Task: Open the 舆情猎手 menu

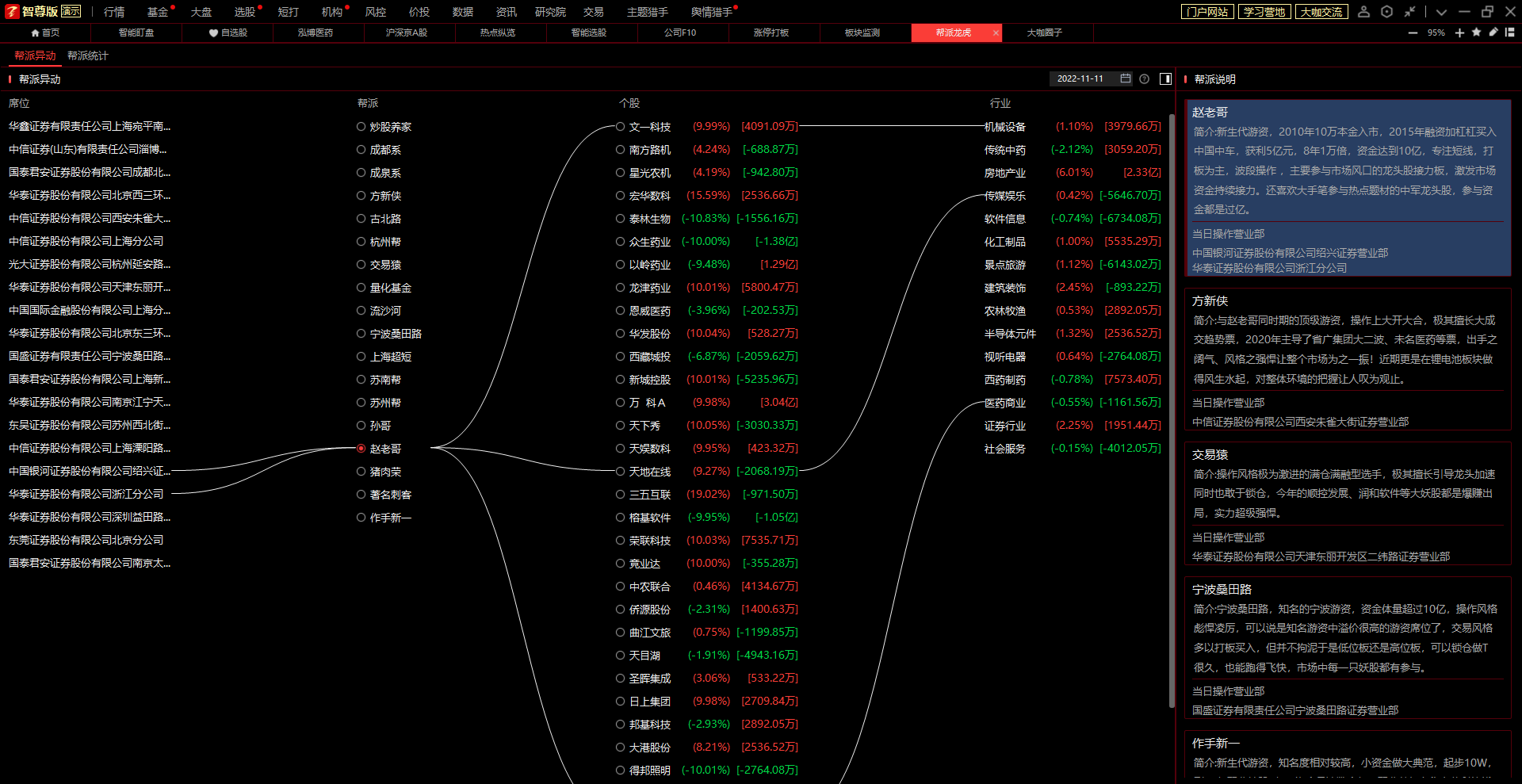Action: pos(712,12)
